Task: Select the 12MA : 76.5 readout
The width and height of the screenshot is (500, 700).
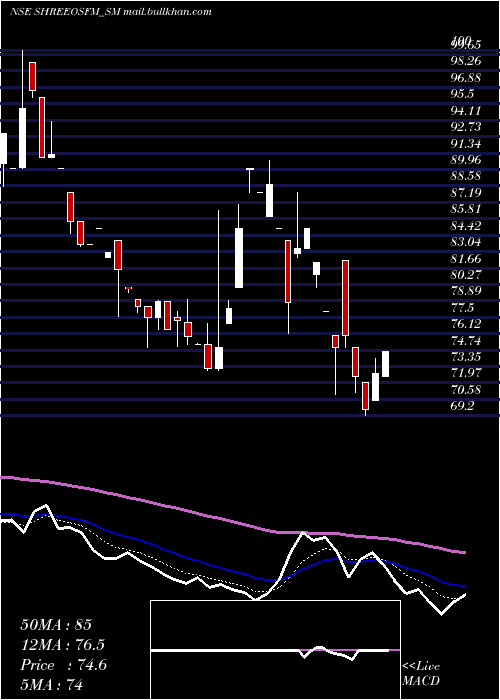Action: (65, 645)
